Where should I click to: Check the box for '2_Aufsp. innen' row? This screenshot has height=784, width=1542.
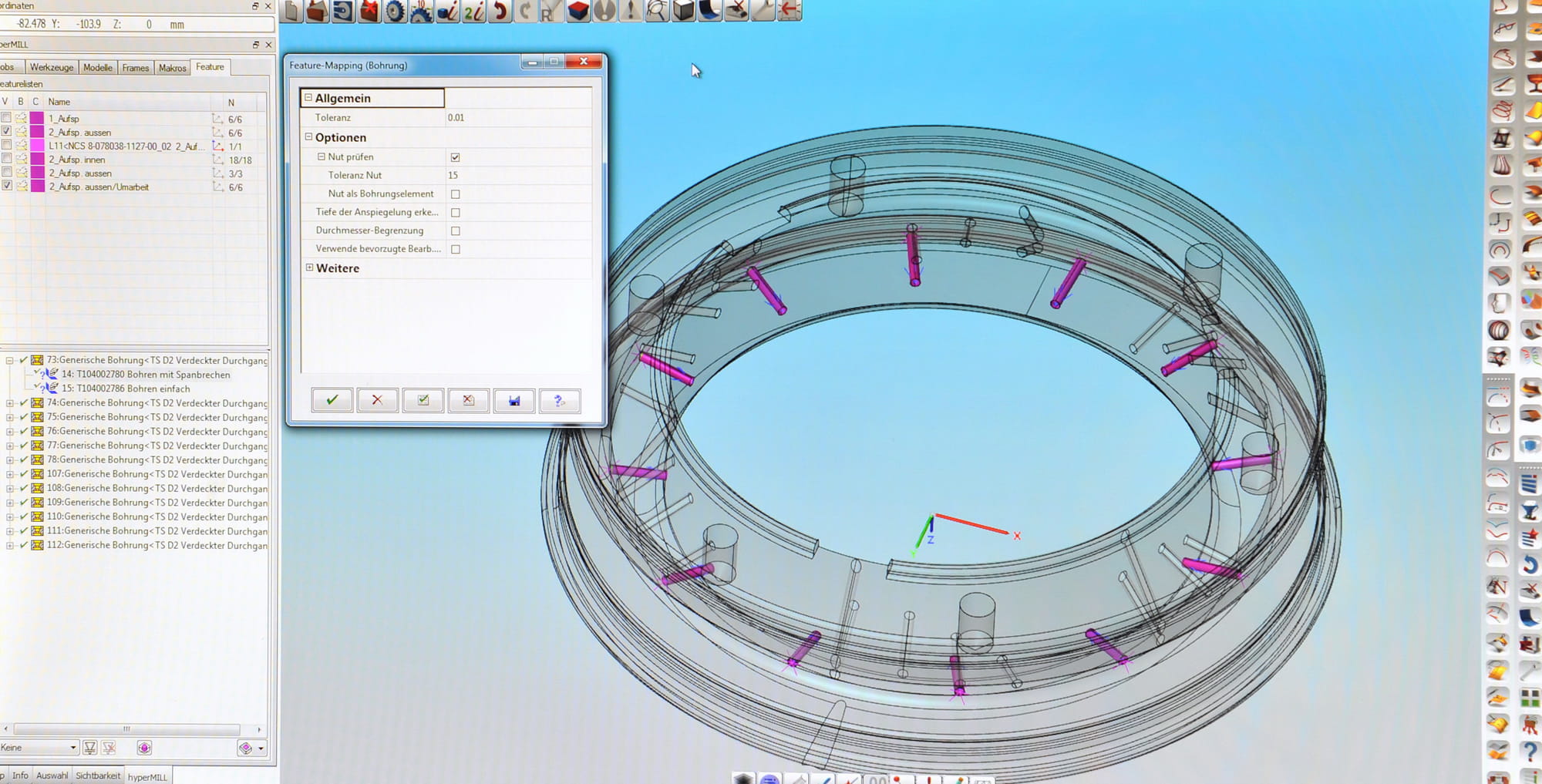(x=6, y=159)
